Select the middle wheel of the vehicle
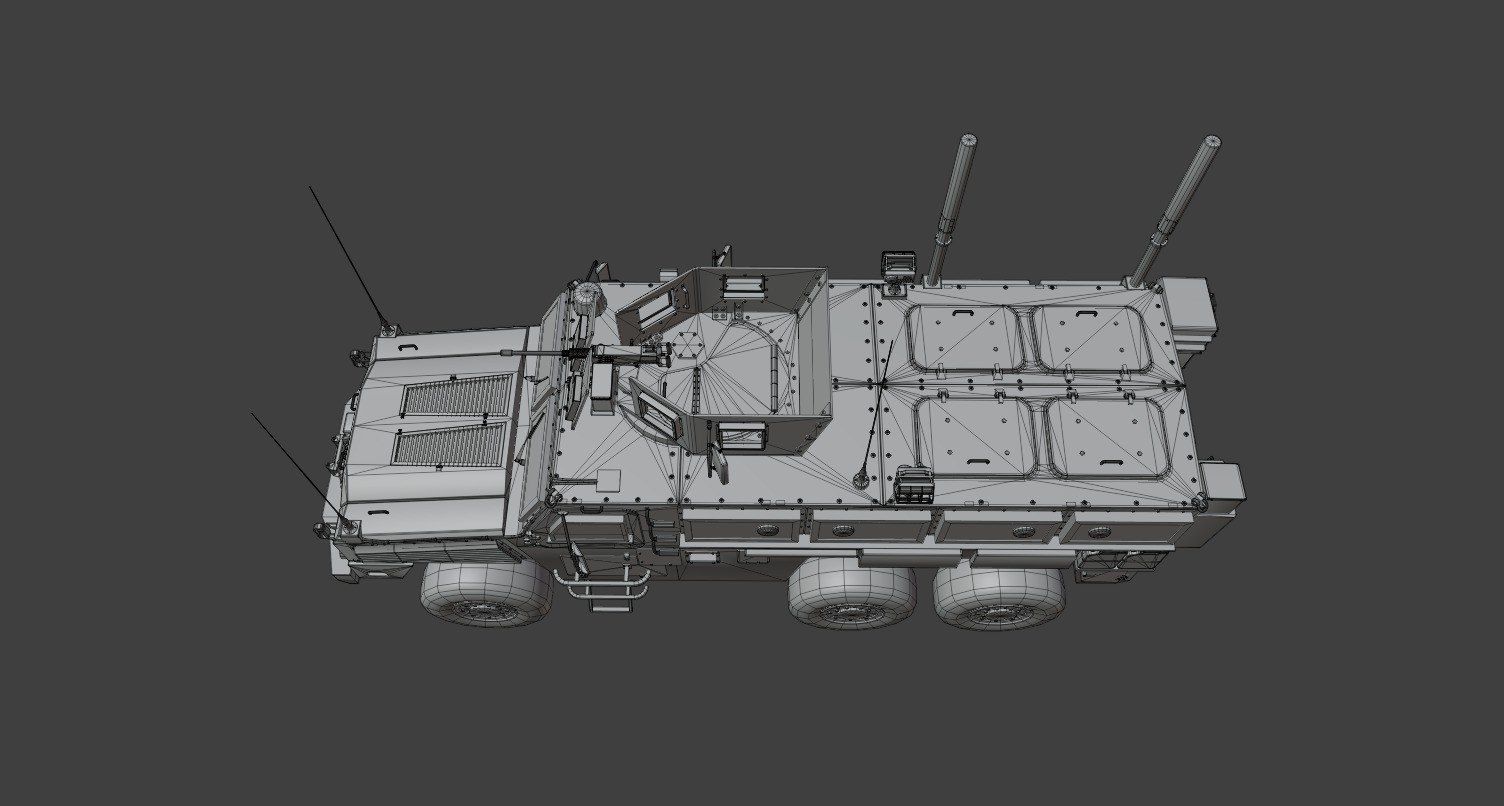1504x806 pixels. [851, 593]
